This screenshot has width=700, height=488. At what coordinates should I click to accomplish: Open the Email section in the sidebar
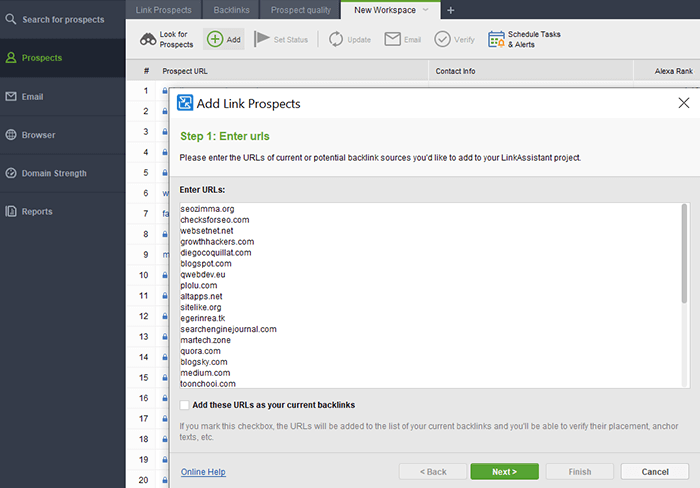pos(62,96)
